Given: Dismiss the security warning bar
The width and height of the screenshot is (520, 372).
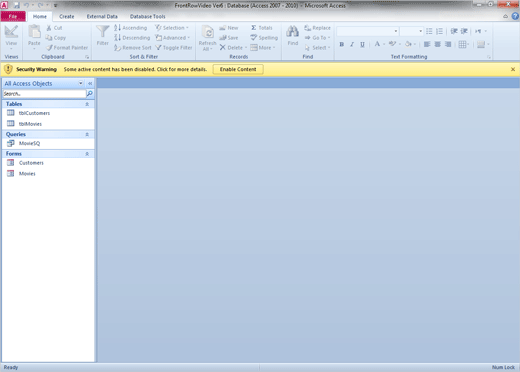Looking at the screenshot, I should [x=513, y=69].
